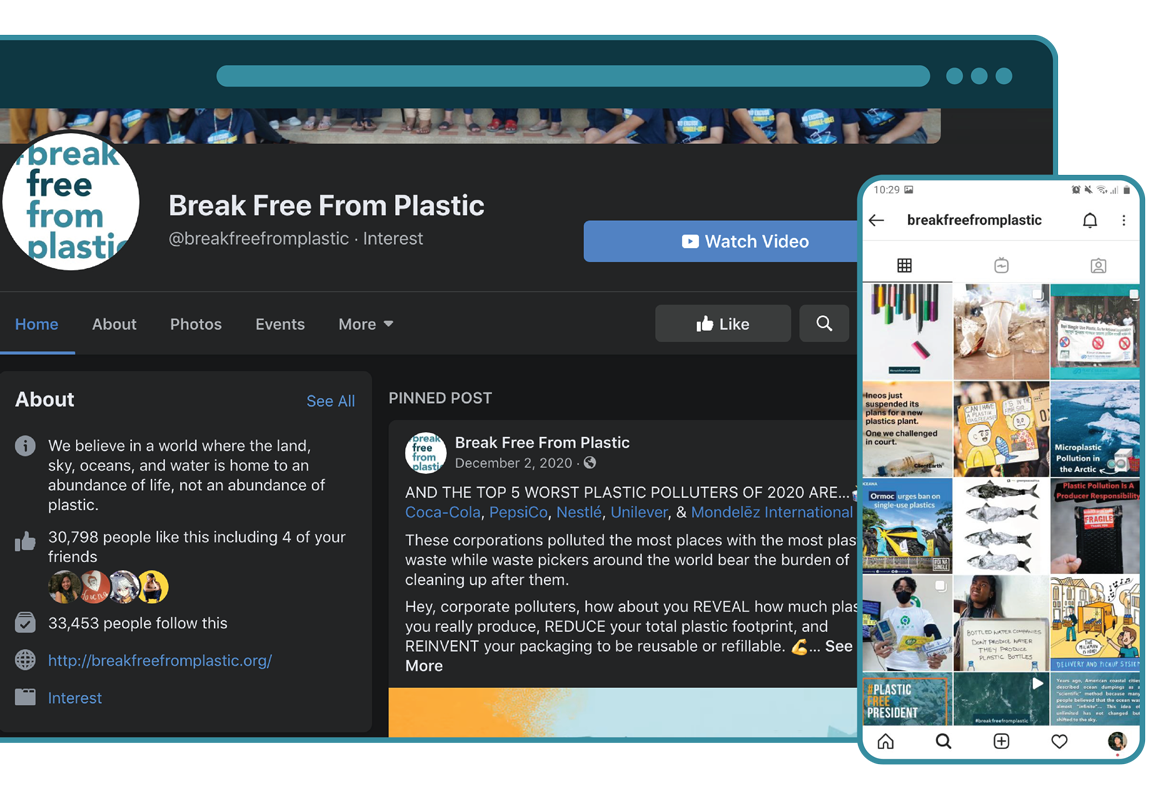1174x787 pixels.
Task: Open Ormoc urges ban Instagram post
Action: tap(907, 526)
